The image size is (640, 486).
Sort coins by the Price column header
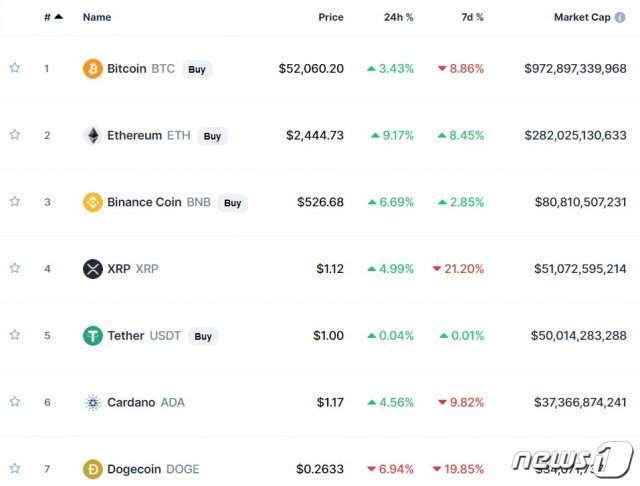click(x=330, y=17)
